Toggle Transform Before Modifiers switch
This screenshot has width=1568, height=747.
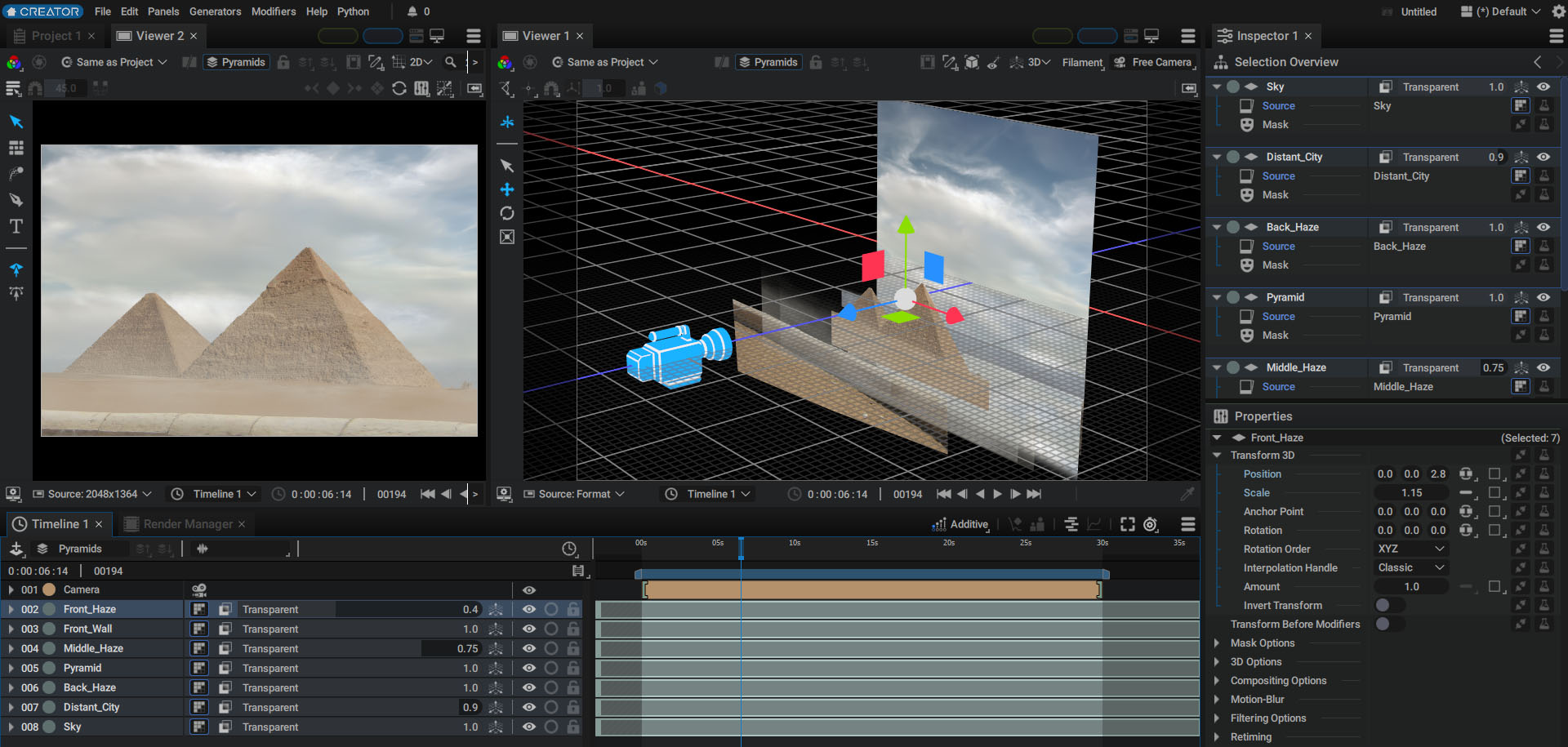point(1390,624)
